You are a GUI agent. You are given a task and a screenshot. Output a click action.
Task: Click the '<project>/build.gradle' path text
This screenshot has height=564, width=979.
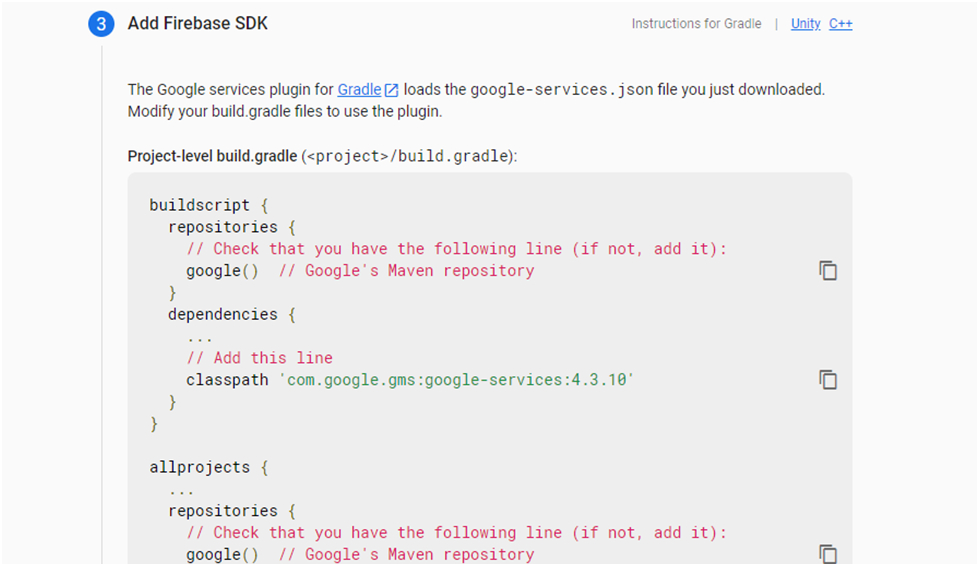[408, 156]
